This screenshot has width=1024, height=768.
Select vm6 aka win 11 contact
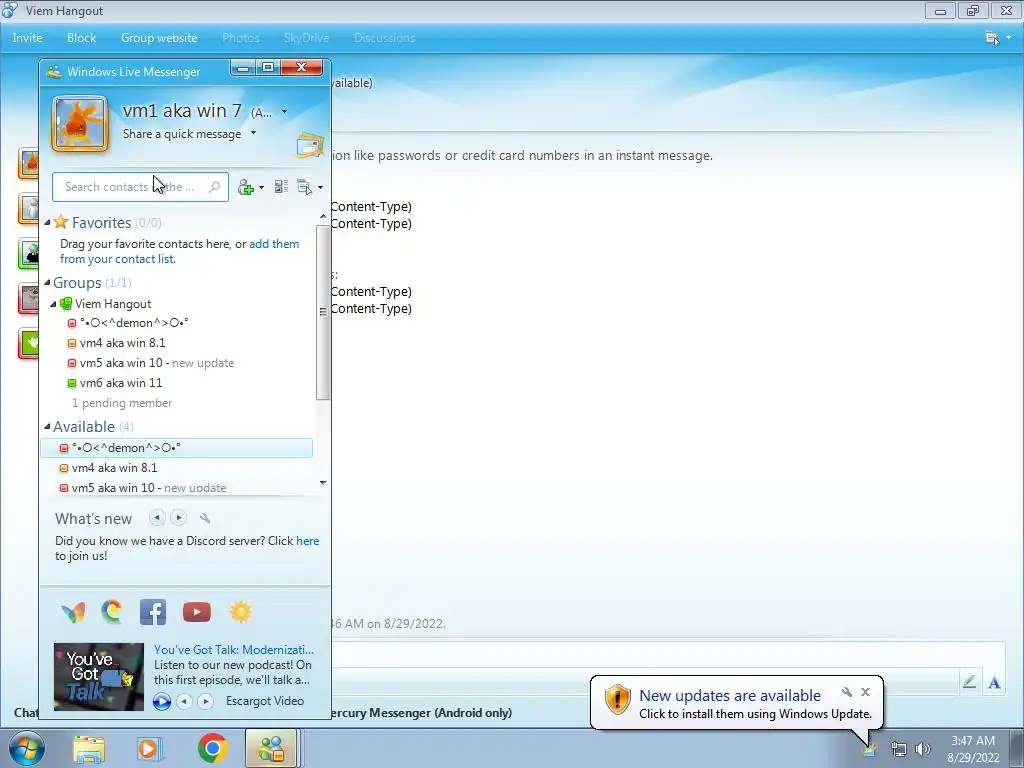point(120,383)
